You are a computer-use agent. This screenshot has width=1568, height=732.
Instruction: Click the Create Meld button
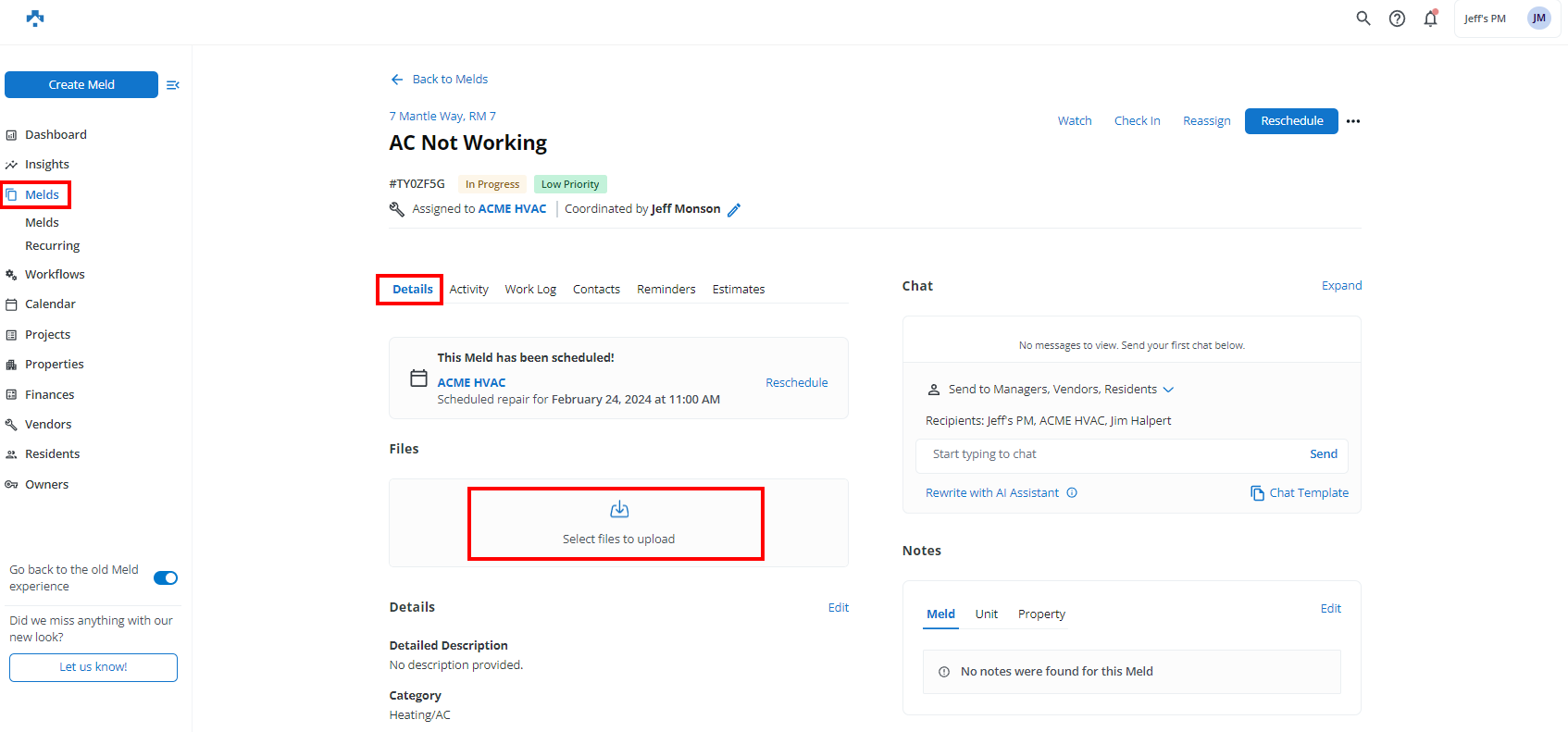tap(81, 85)
